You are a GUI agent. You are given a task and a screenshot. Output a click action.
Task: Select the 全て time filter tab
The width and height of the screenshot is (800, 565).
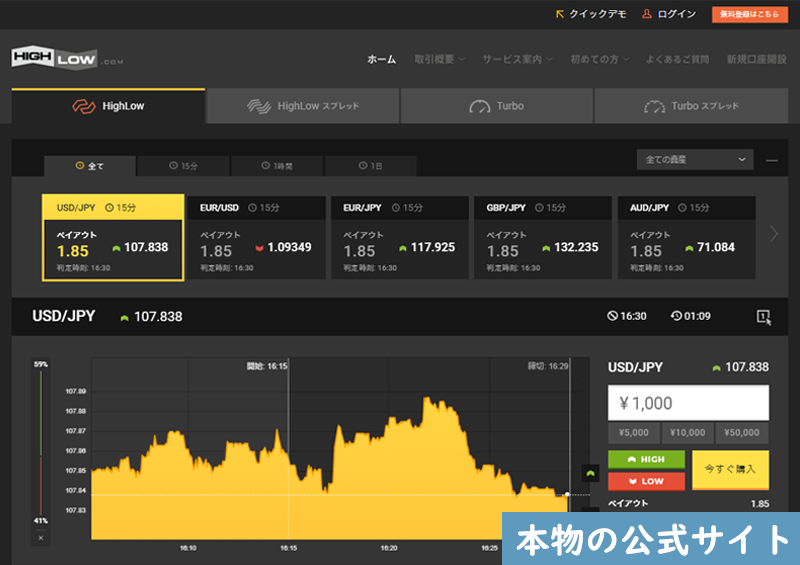(x=90, y=166)
